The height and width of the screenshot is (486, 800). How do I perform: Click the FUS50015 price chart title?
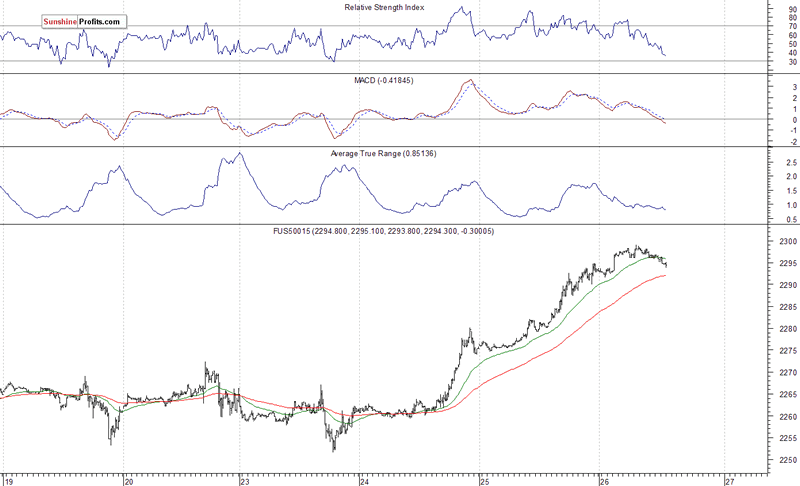[x=386, y=231]
